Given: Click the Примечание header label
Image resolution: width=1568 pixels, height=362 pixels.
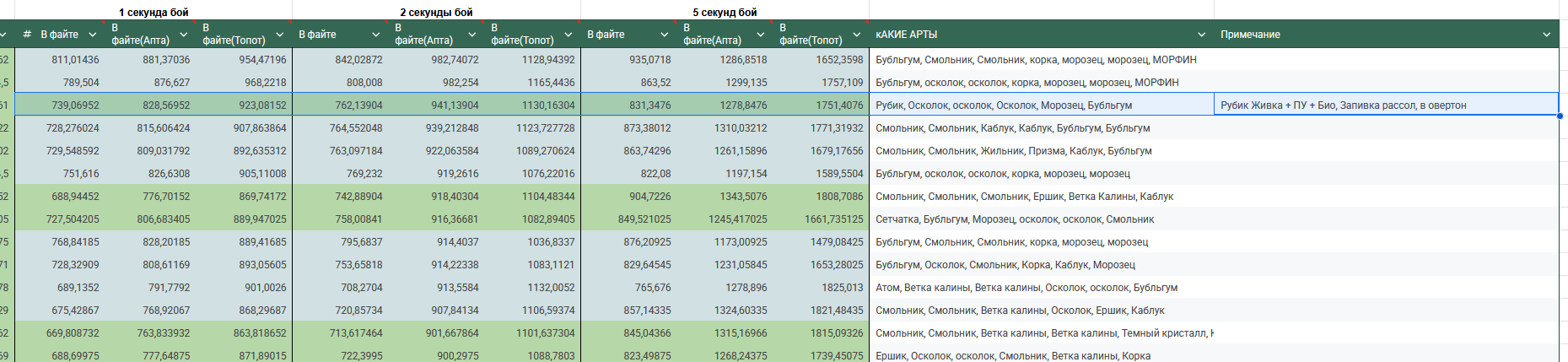Looking at the screenshot, I should coord(1250,35).
